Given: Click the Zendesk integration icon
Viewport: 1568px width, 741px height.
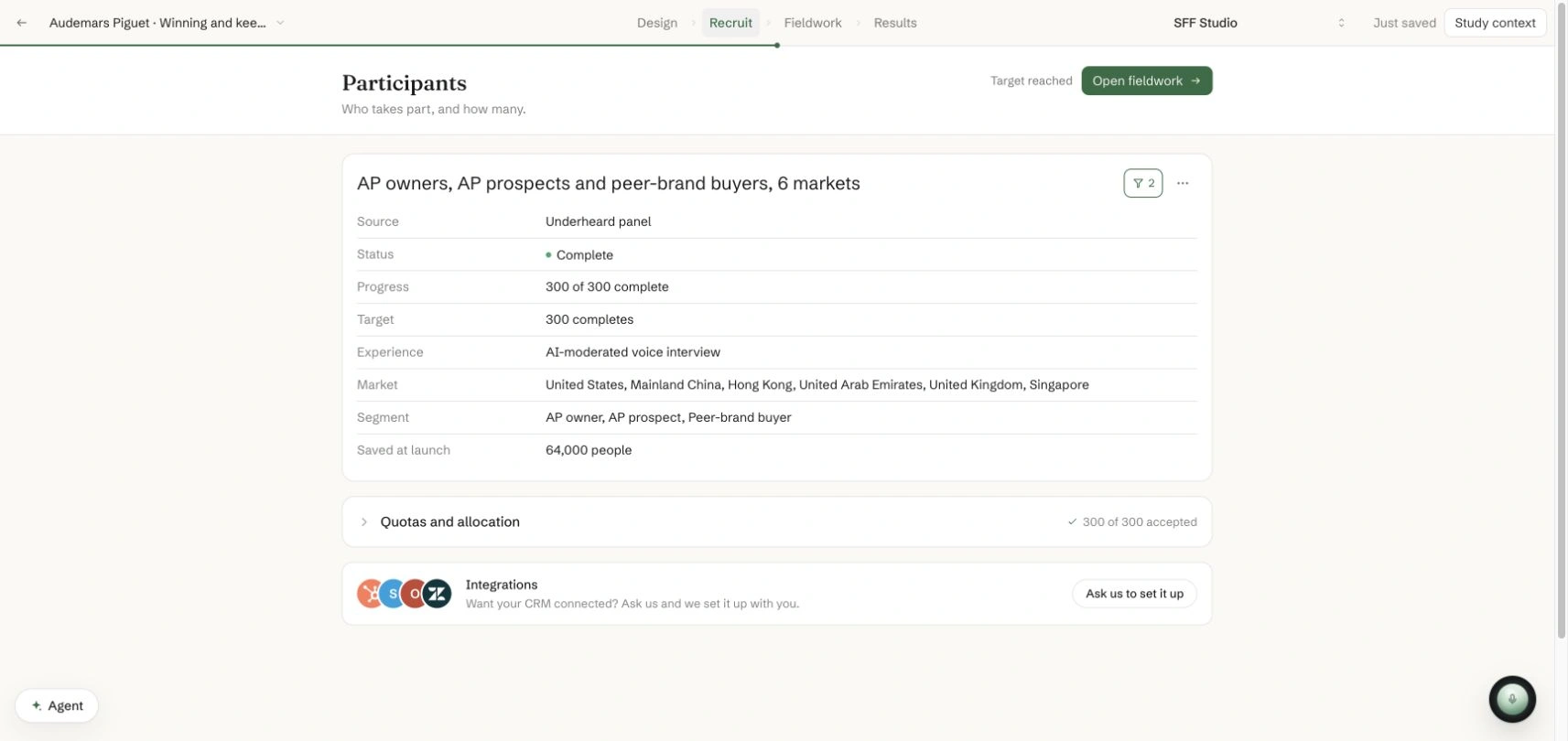Looking at the screenshot, I should pyautogui.click(x=438, y=594).
